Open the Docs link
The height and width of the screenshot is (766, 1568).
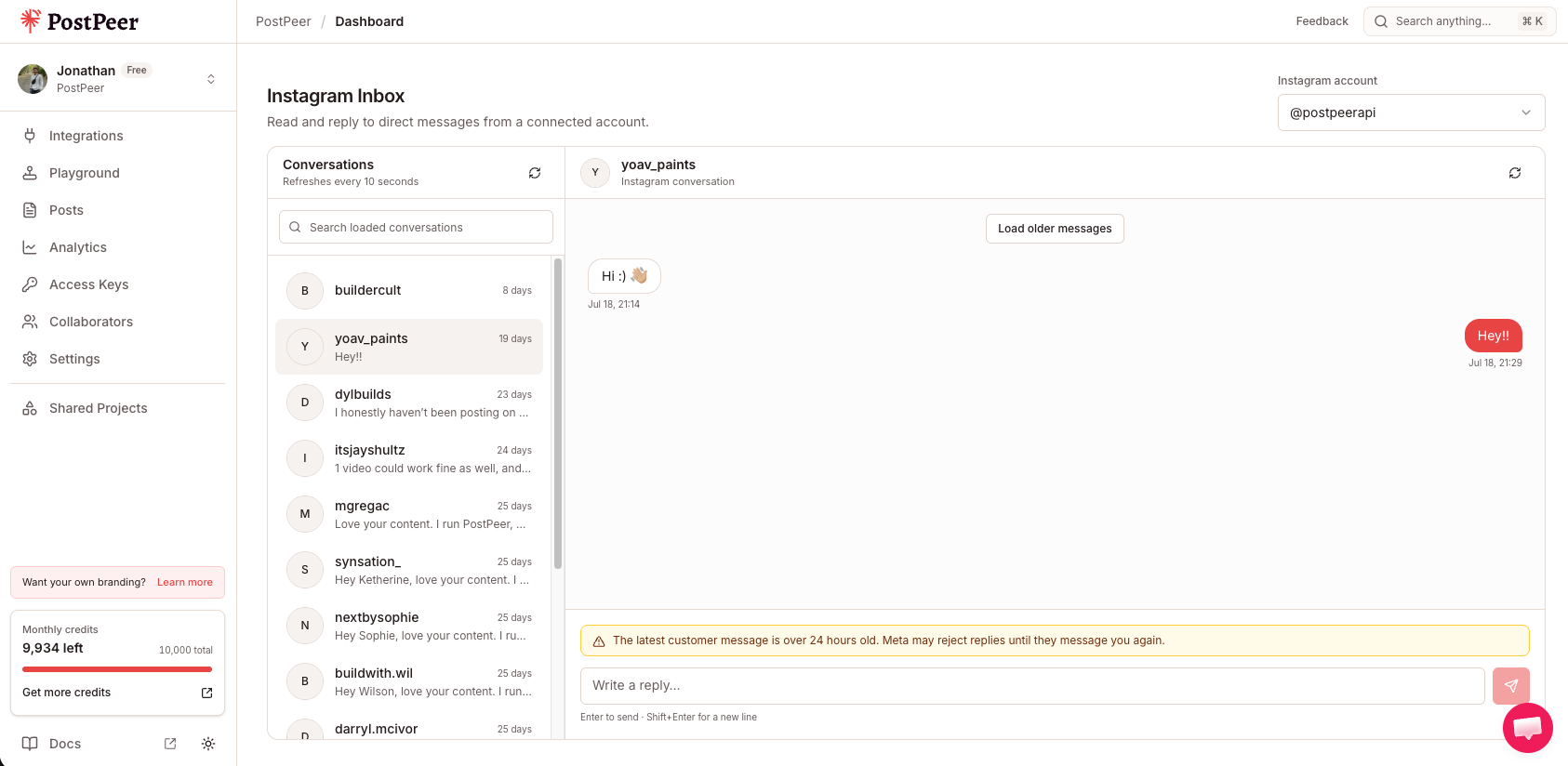(65, 744)
